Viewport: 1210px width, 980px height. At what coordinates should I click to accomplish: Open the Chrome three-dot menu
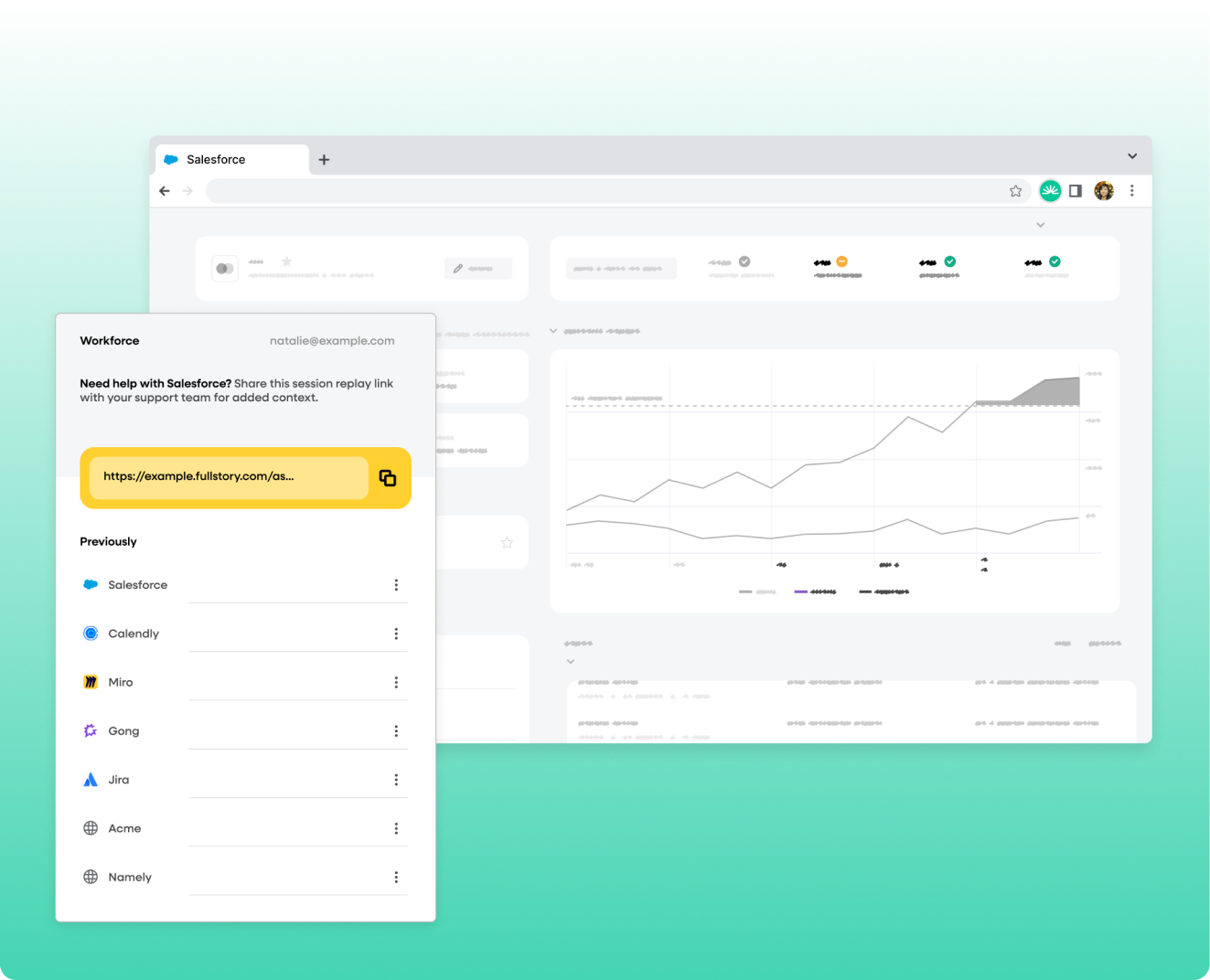(x=1132, y=191)
